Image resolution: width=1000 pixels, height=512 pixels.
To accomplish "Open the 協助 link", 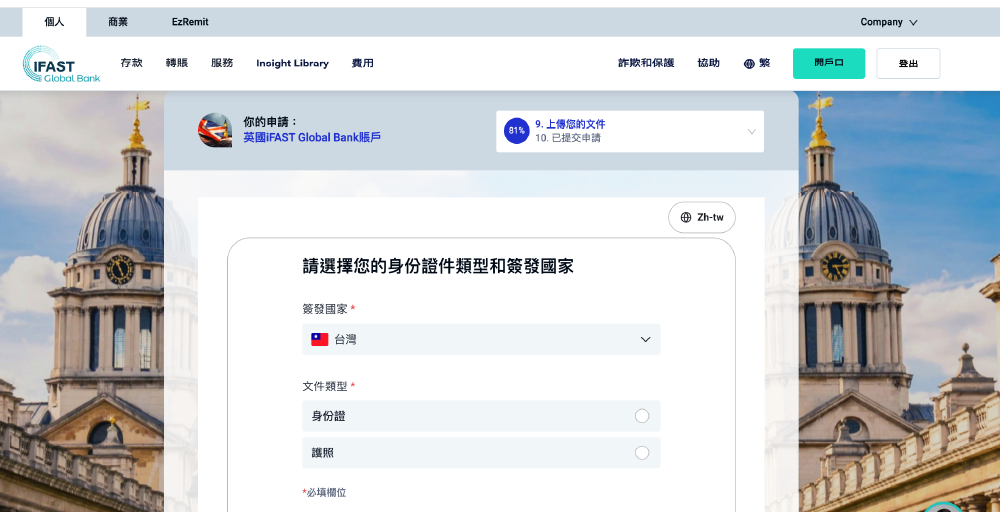I will 709,63.
